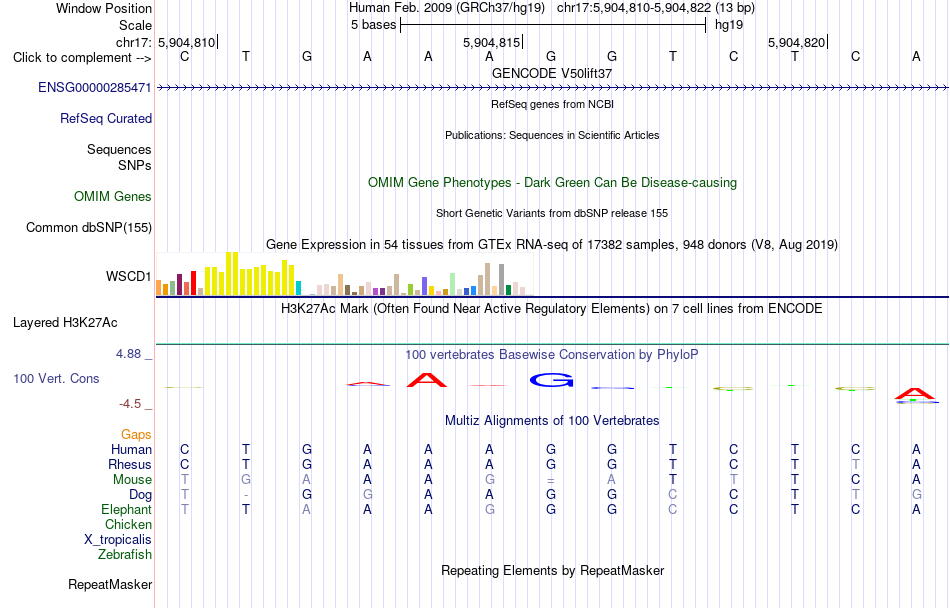Click 'Multiz Alignments of 100 Vertebrates' title

coord(552,420)
